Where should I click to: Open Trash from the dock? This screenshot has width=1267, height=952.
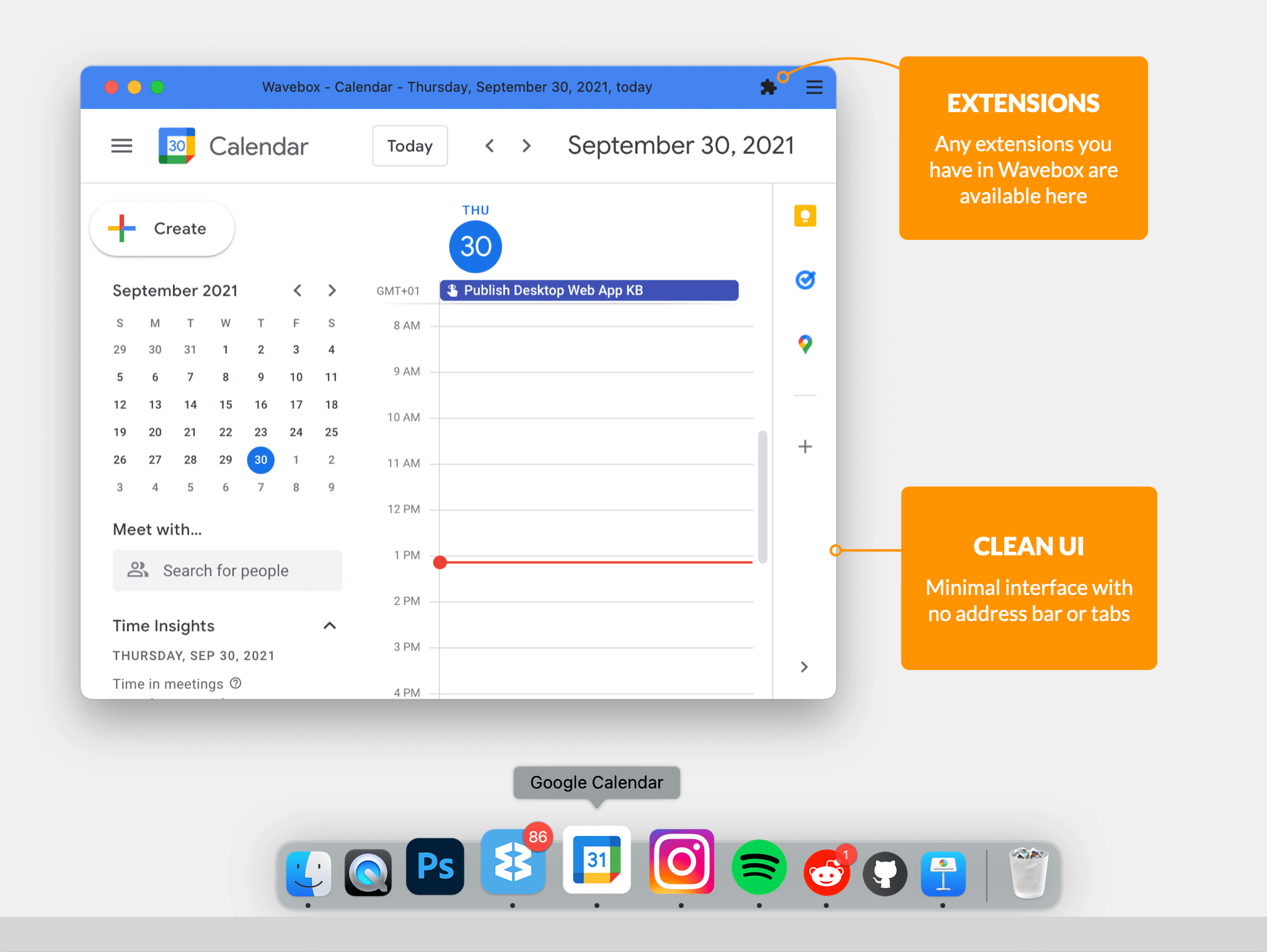coord(1029,873)
